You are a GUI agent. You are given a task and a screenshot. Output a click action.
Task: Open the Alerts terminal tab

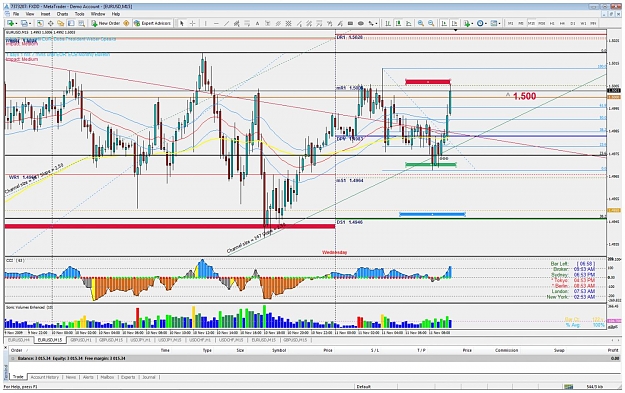click(x=88, y=377)
